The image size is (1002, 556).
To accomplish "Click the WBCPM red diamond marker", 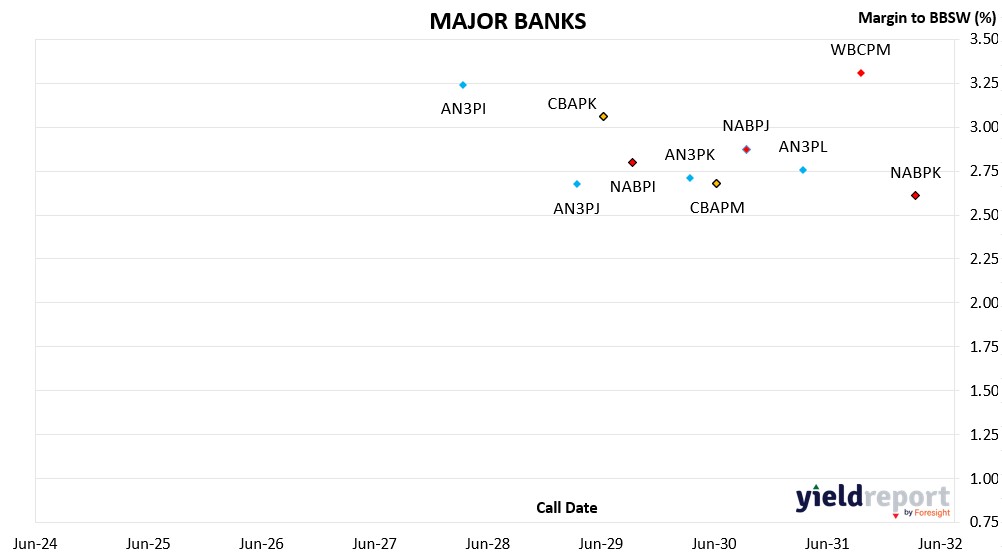I will click(860, 73).
